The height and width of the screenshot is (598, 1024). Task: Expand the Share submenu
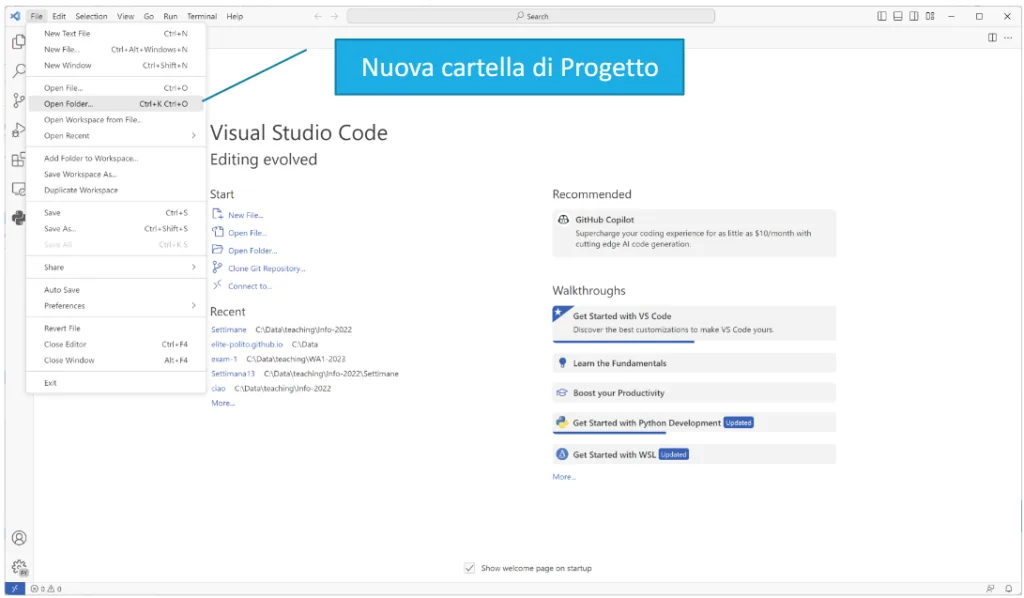[x=116, y=267]
